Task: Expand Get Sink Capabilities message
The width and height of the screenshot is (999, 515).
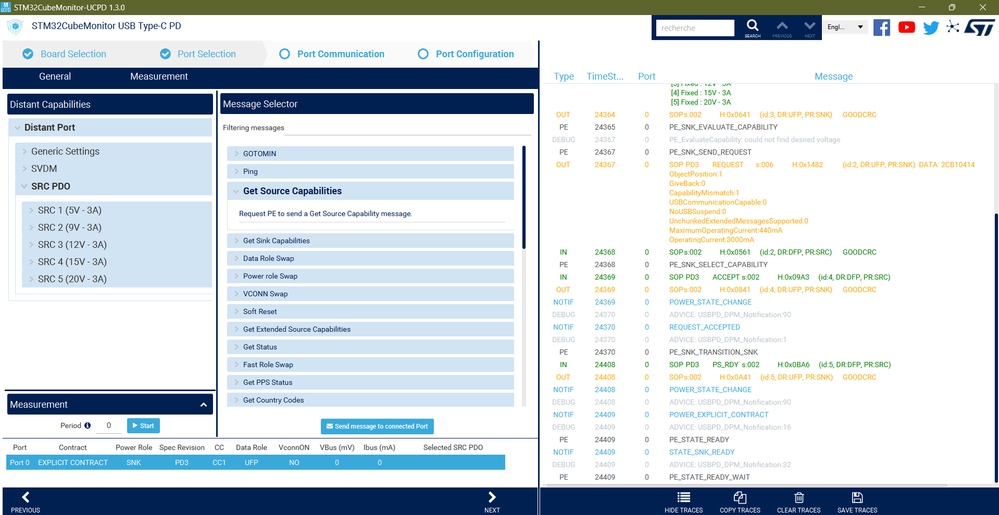Action: coord(370,240)
